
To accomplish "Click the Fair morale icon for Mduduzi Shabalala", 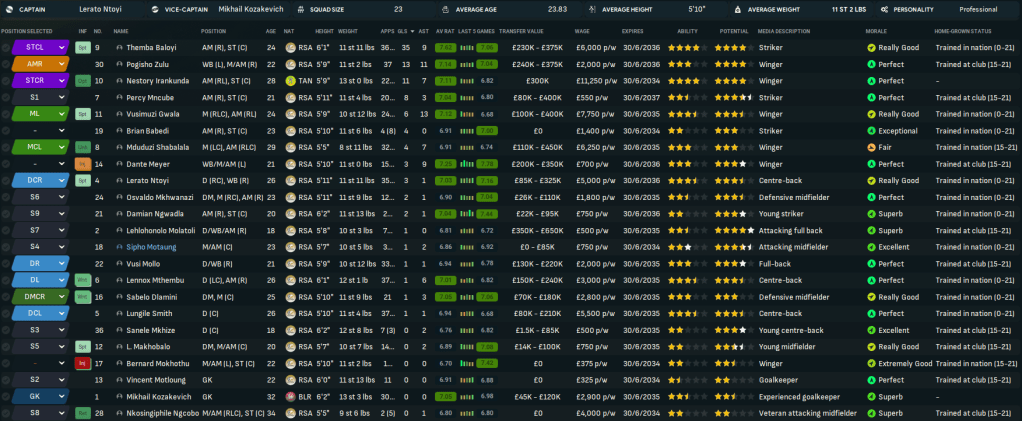I will (871, 147).
